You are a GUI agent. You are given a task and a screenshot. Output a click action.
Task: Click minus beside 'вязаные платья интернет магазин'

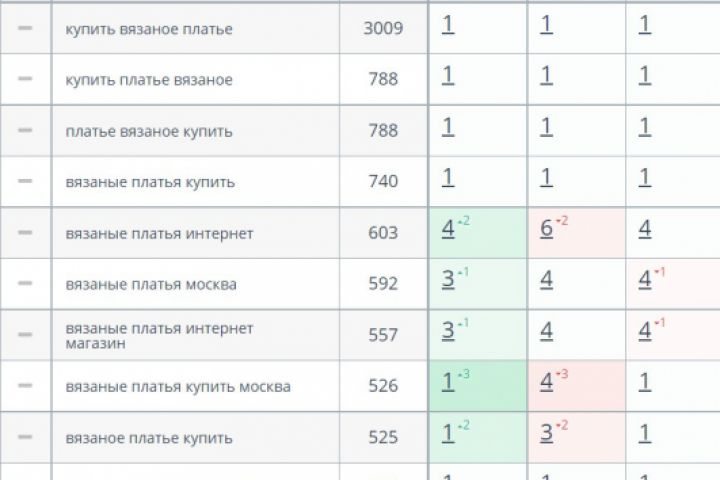click(25, 335)
